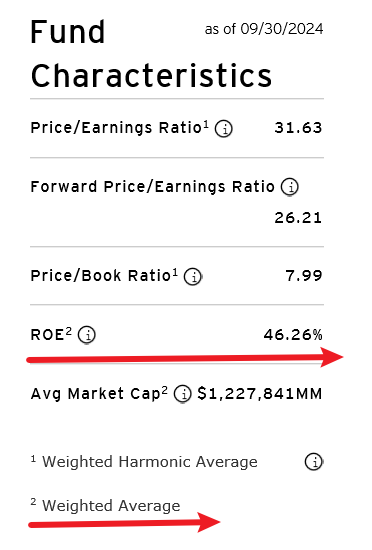Click the info icon next to Price/Book Ratio
This screenshot has height=550, width=372.
[x=193, y=276]
